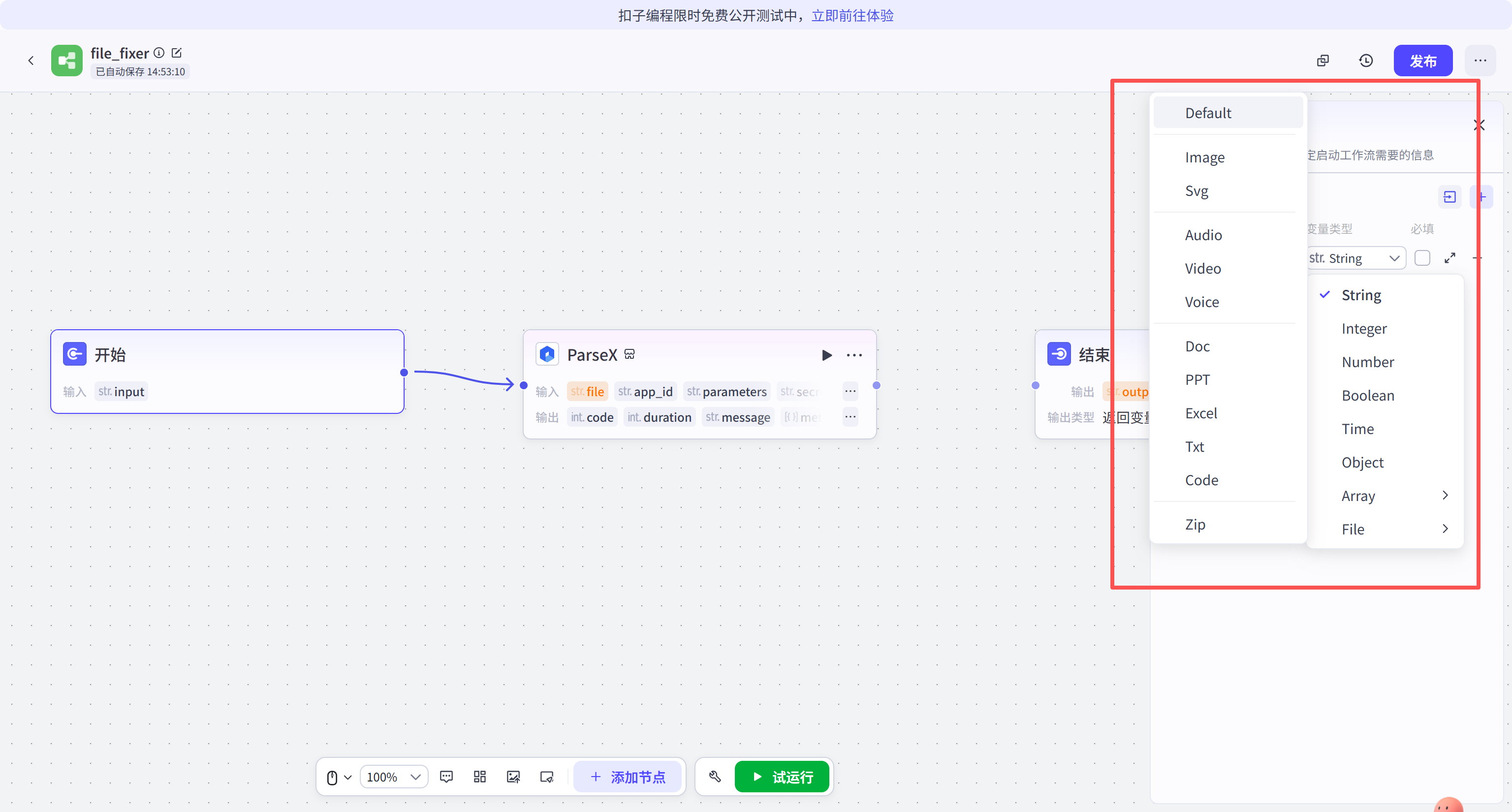Edit the file_fixer workflow name
Image resolution: width=1512 pixels, height=812 pixels.
click(x=177, y=53)
